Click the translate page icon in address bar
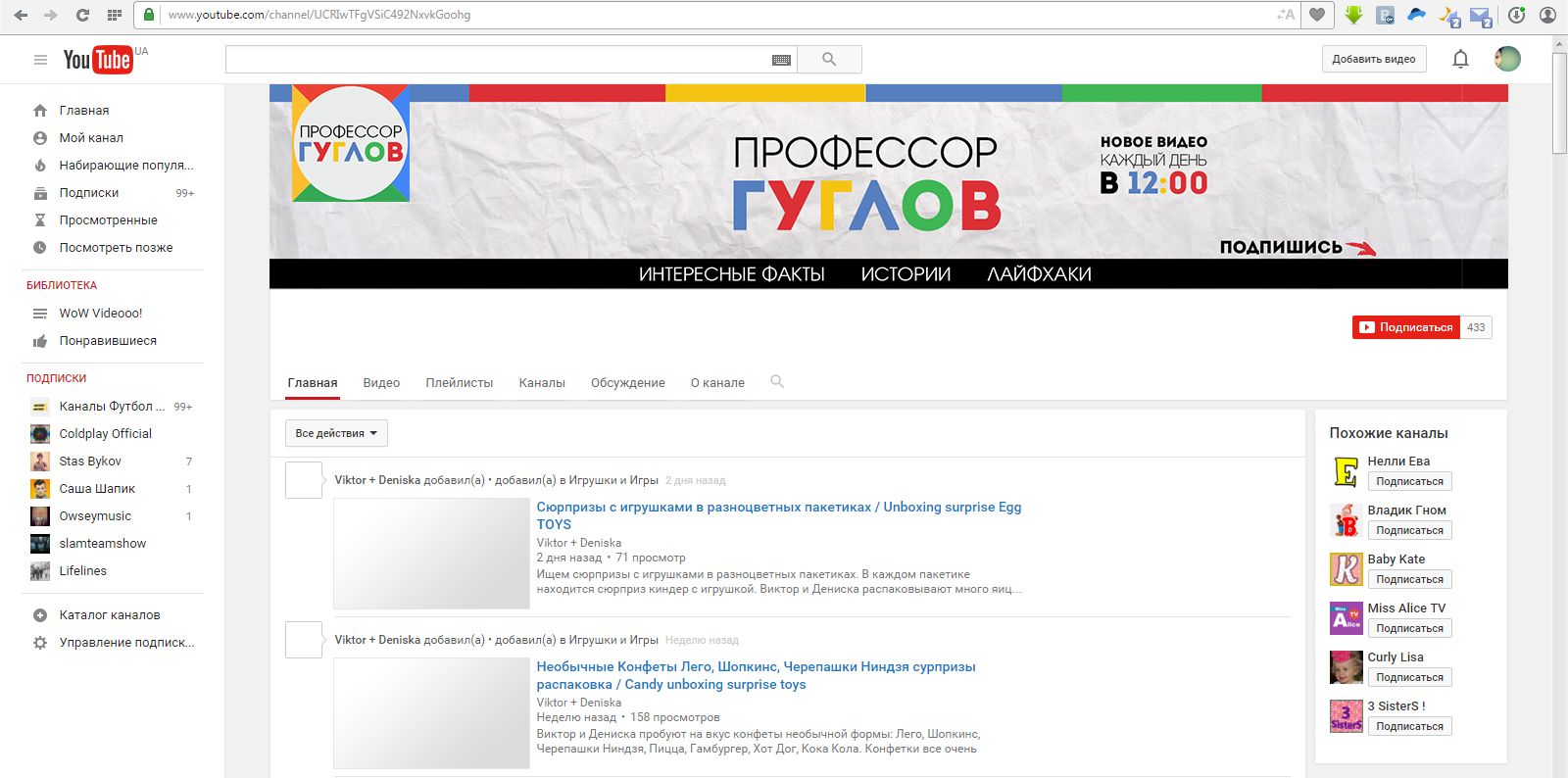1568x778 pixels. [x=1286, y=15]
